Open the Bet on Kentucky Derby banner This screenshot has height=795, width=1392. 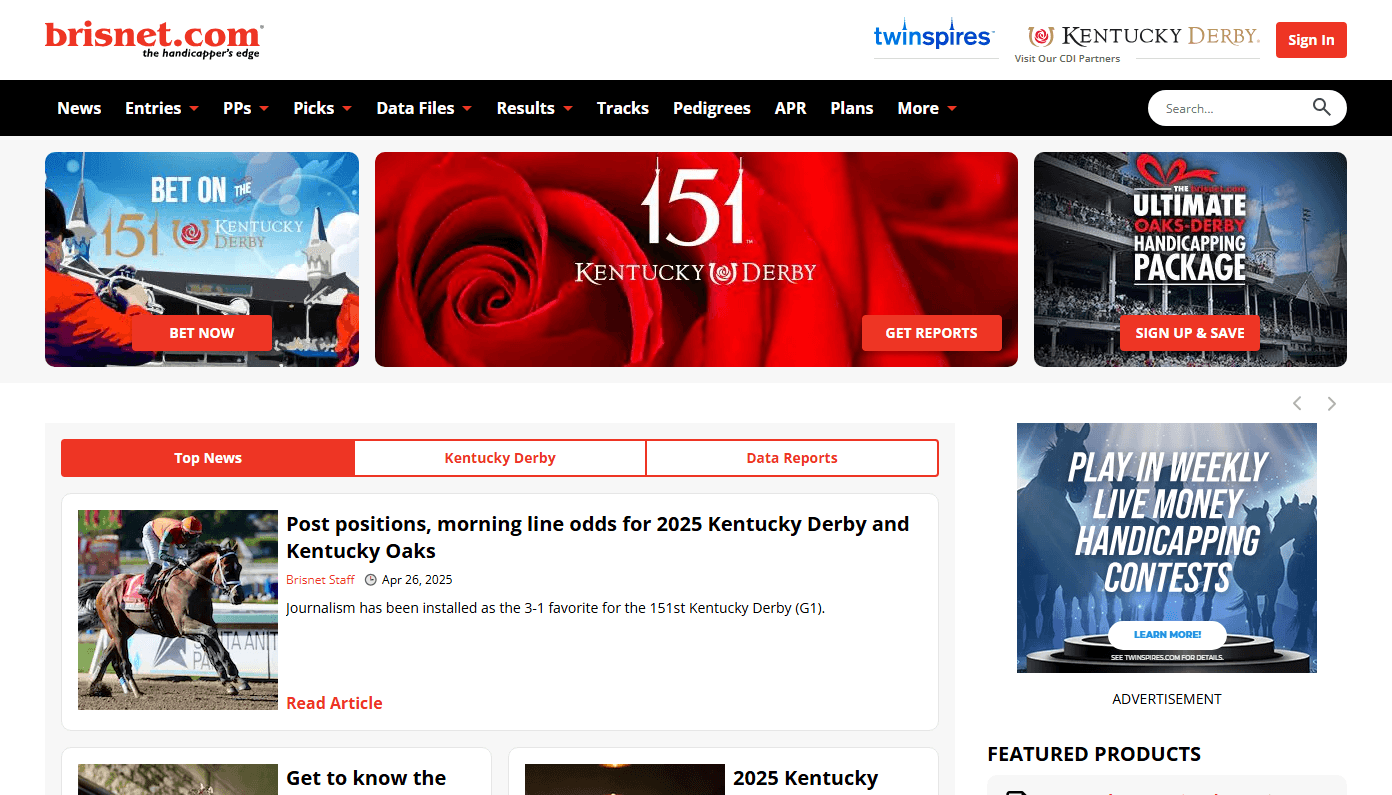click(202, 259)
